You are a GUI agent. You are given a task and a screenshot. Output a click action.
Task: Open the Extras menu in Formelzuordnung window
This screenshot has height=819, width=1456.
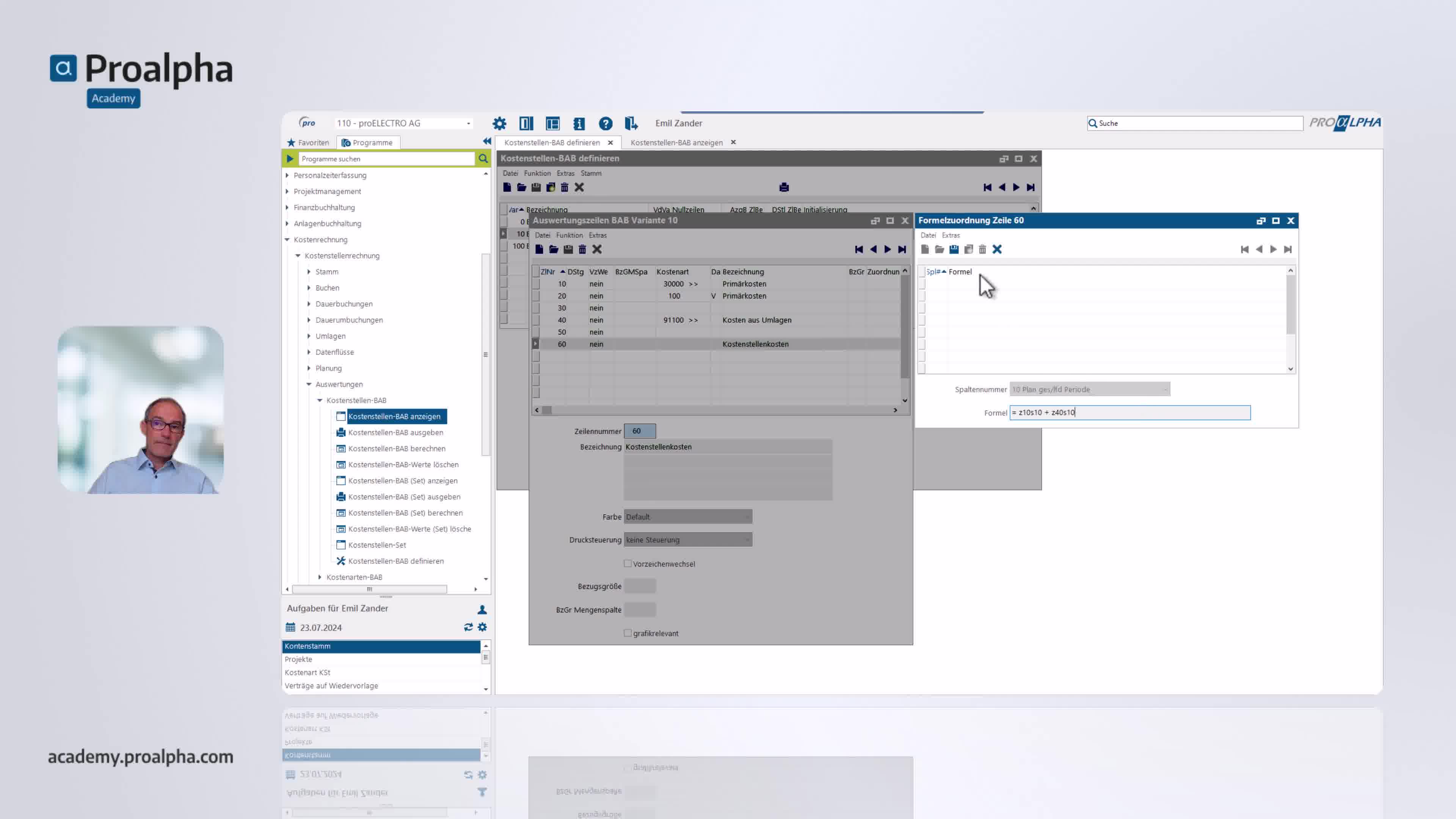pyautogui.click(x=951, y=235)
